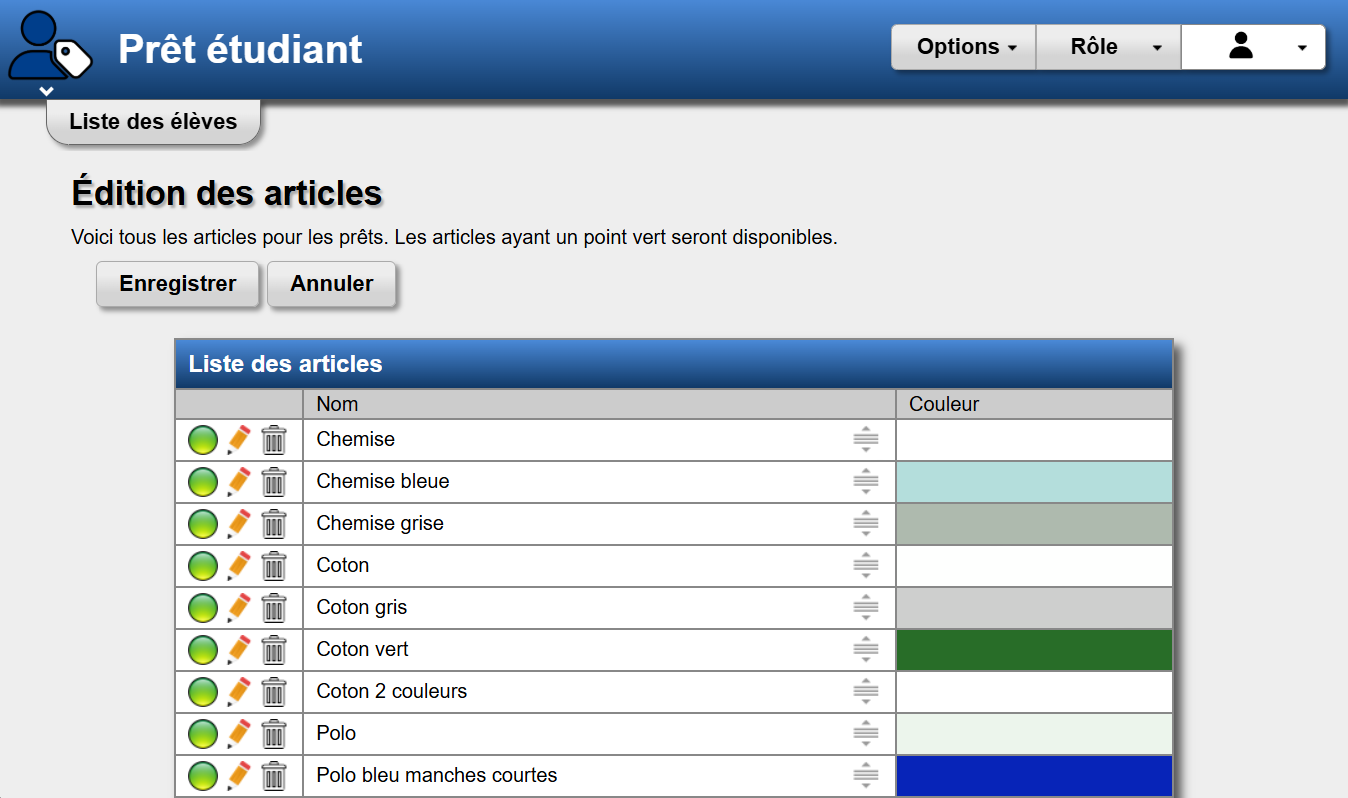Open the user profile dropdown
1348x798 pixels.
coord(1253,47)
